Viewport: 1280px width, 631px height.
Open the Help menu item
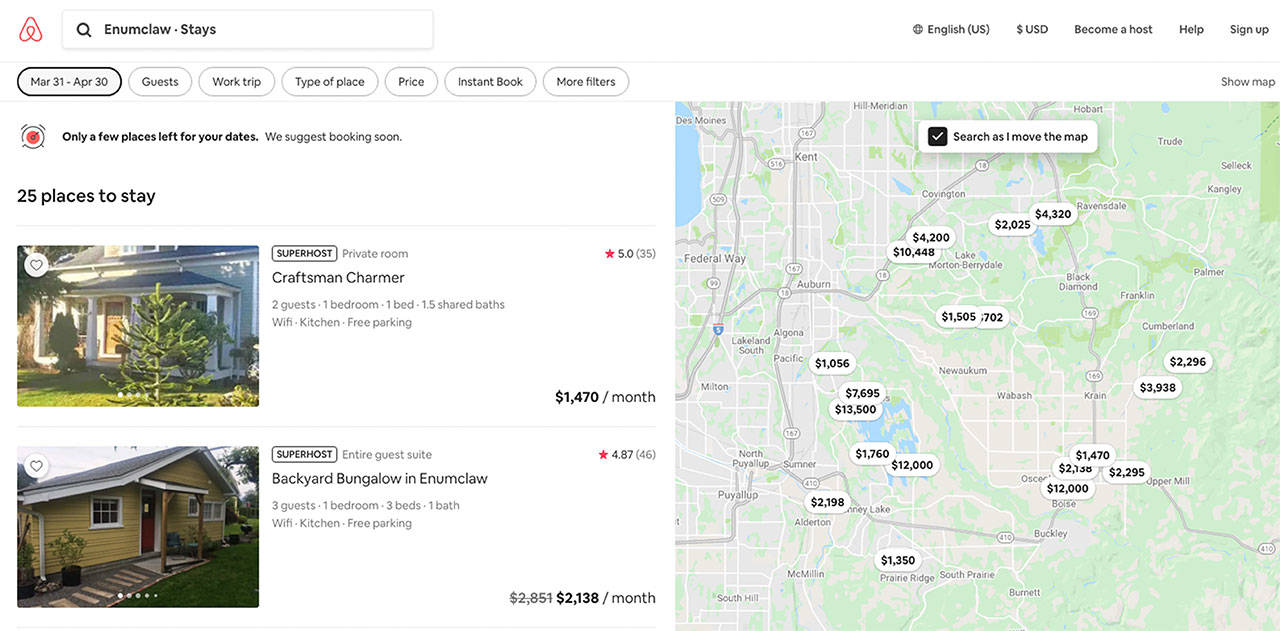1191,30
